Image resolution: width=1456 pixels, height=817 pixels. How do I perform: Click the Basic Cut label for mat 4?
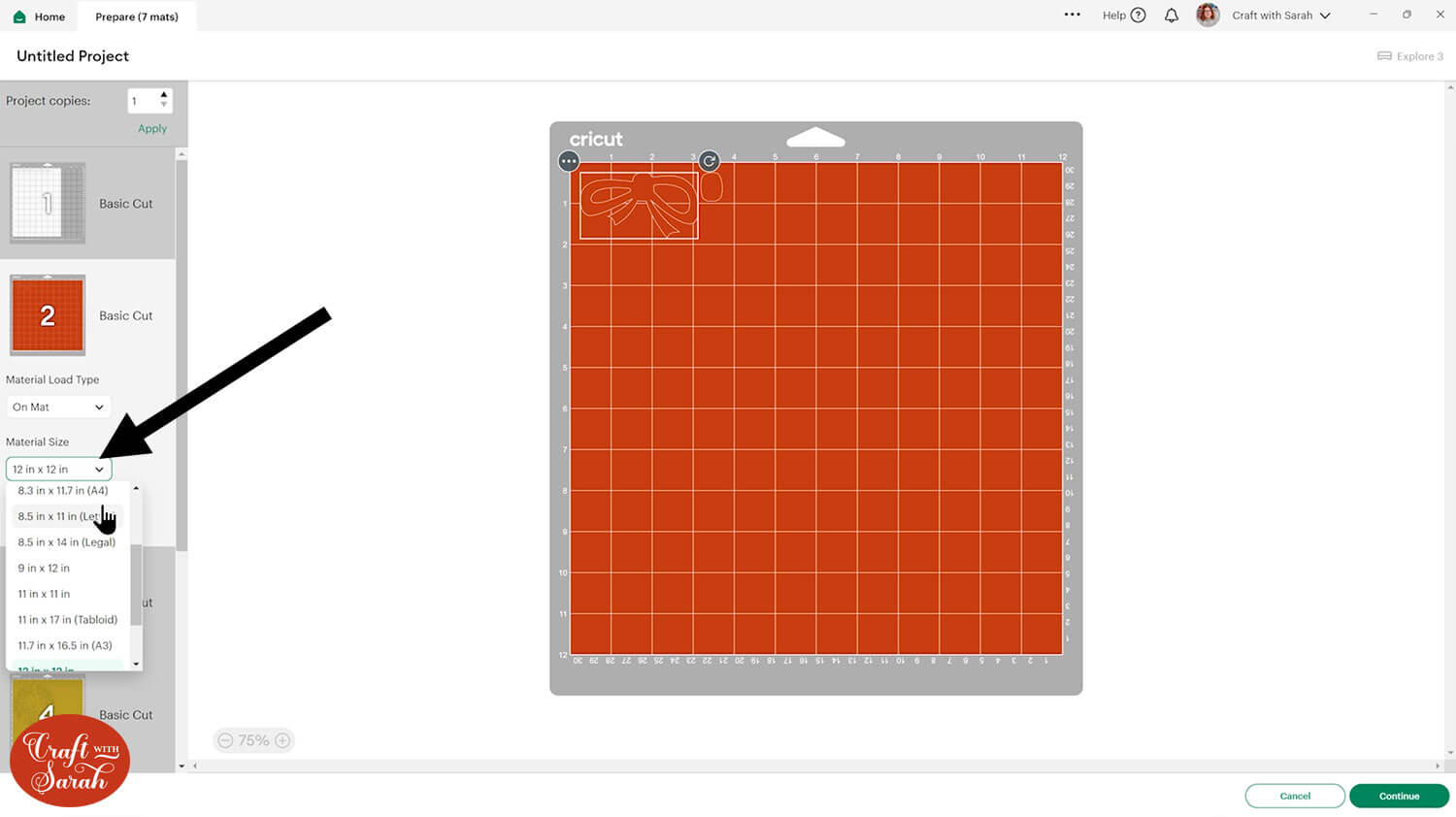(126, 715)
